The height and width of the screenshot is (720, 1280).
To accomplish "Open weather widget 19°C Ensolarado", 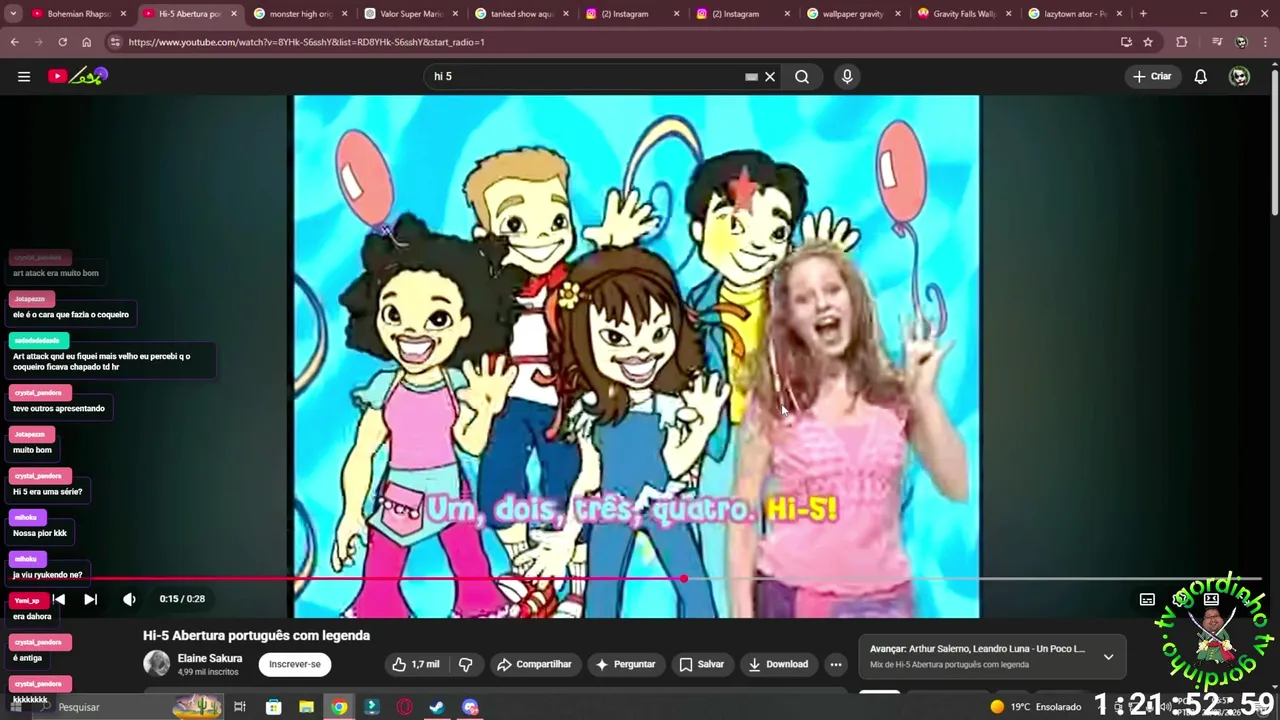I will 1035,707.
